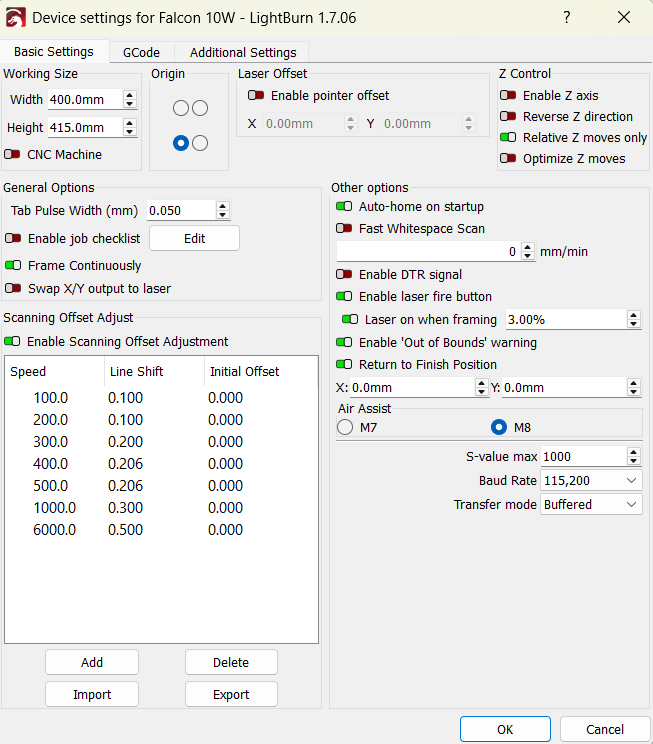Select the top-right origin radio button
653x744 pixels.
[x=200, y=108]
